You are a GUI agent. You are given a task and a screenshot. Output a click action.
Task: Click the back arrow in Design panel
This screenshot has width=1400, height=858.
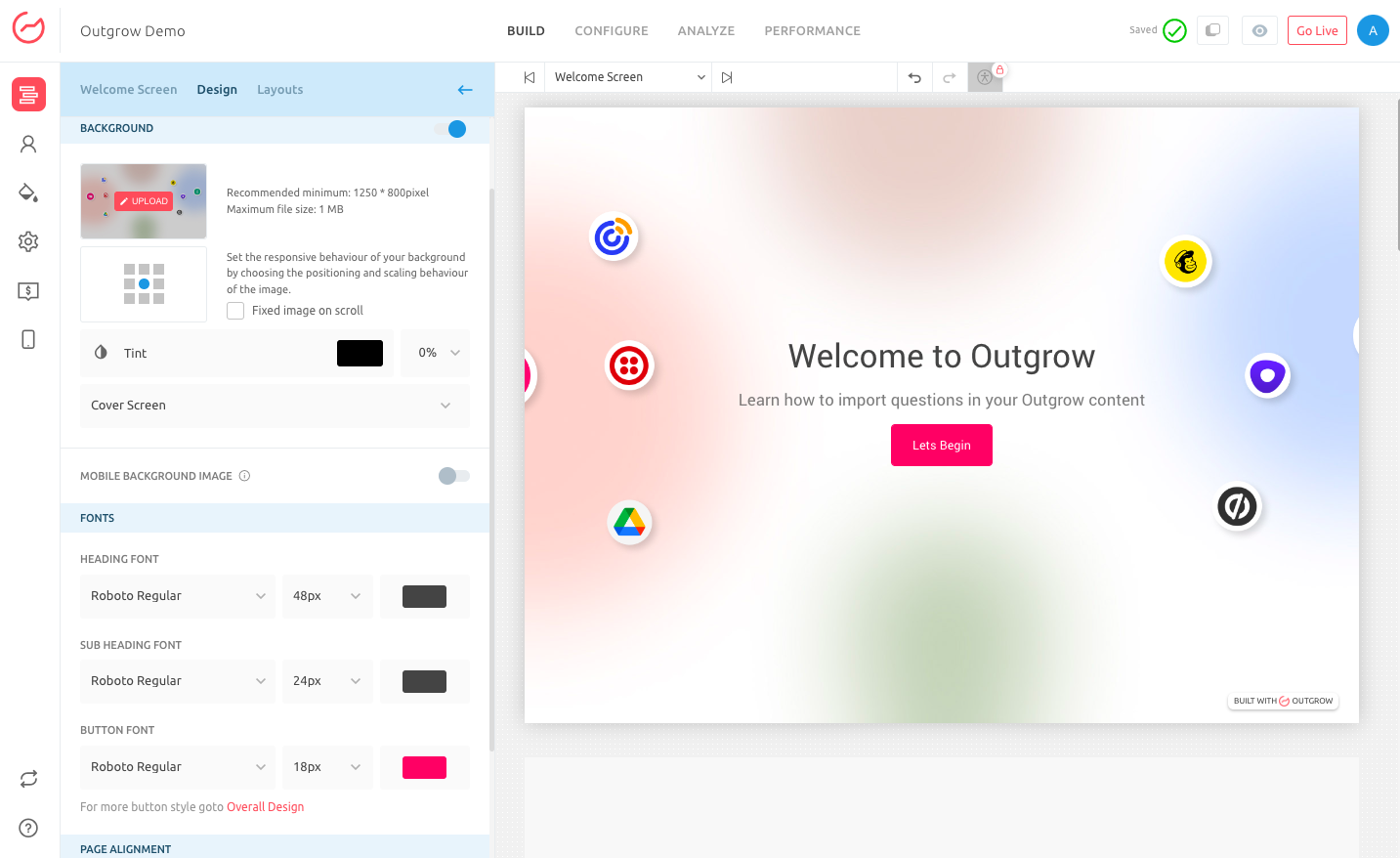(465, 90)
